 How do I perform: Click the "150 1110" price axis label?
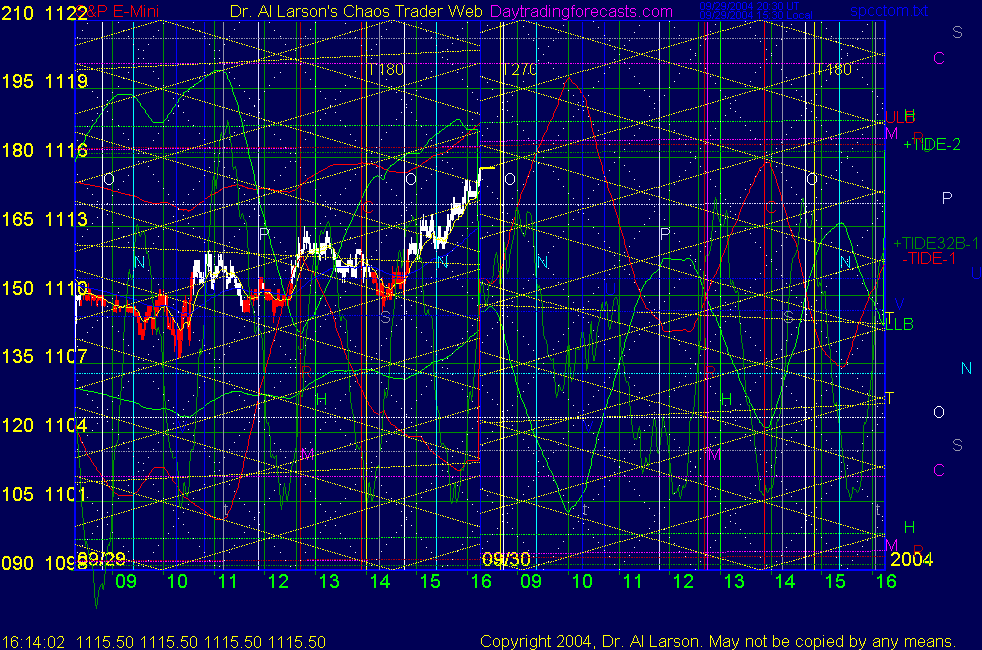pyautogui.click(x=44, y=287)
